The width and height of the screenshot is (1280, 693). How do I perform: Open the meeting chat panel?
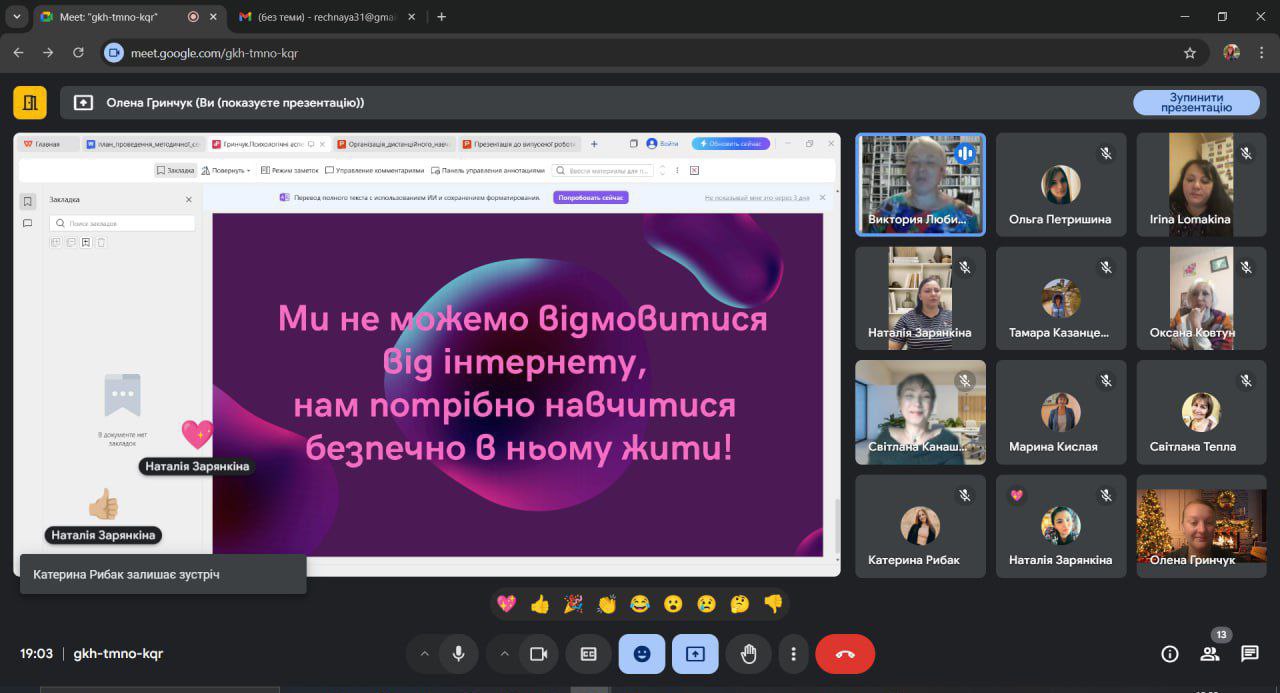coord(1250,654)
